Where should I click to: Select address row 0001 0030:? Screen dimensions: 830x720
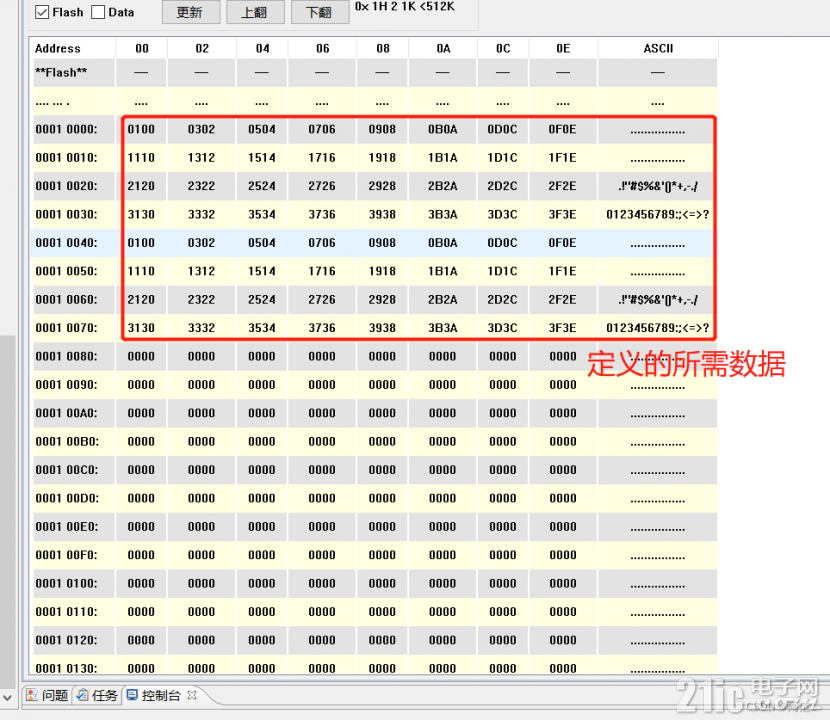[66, 214]
